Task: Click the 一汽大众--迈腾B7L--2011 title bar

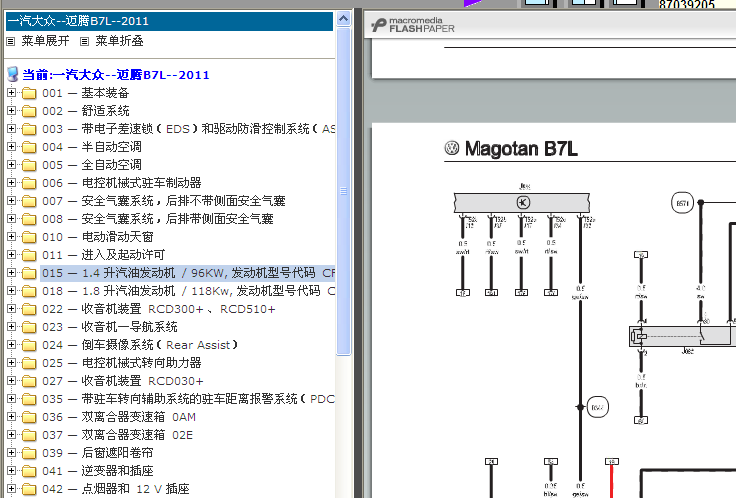Action: coord(169,21)
